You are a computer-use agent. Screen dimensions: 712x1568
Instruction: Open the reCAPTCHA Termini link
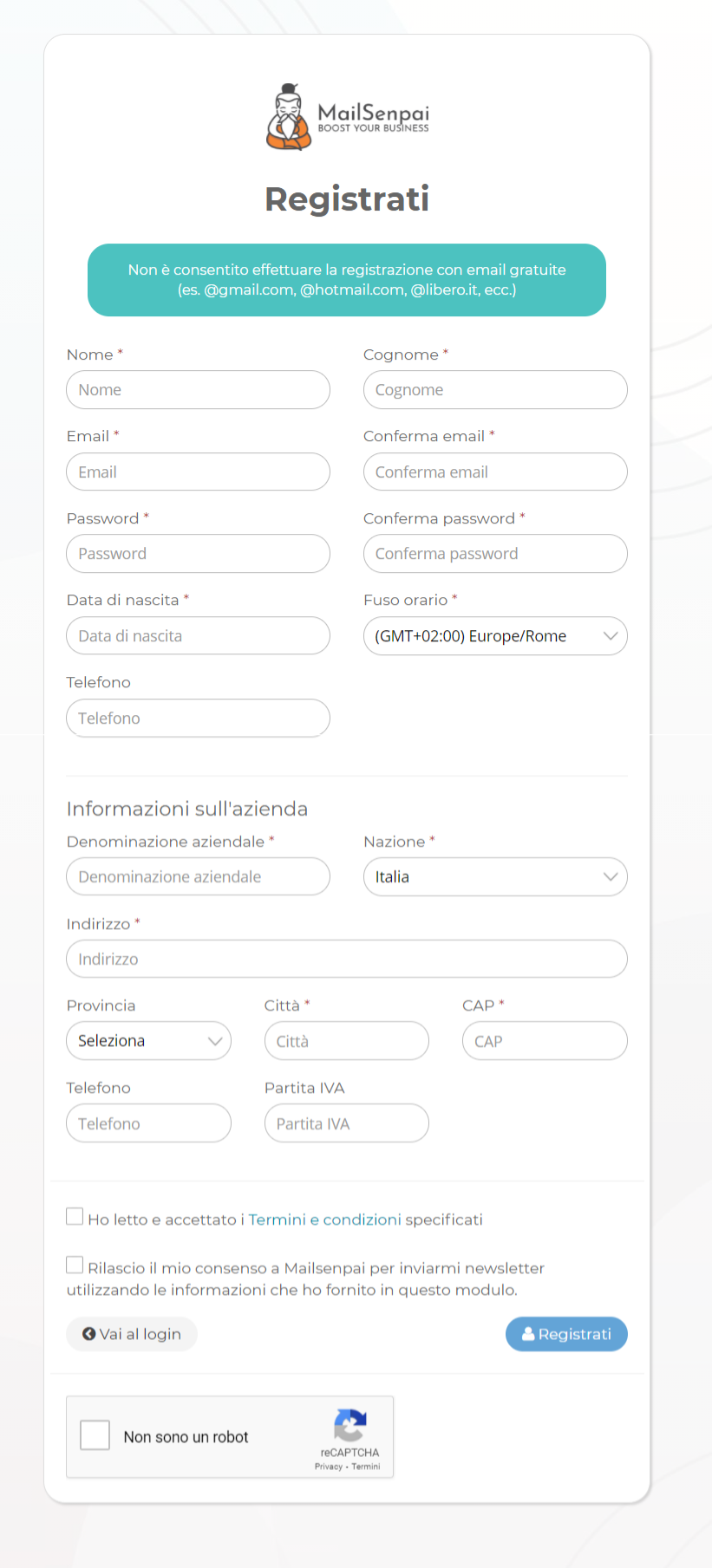click(366, 1467)
